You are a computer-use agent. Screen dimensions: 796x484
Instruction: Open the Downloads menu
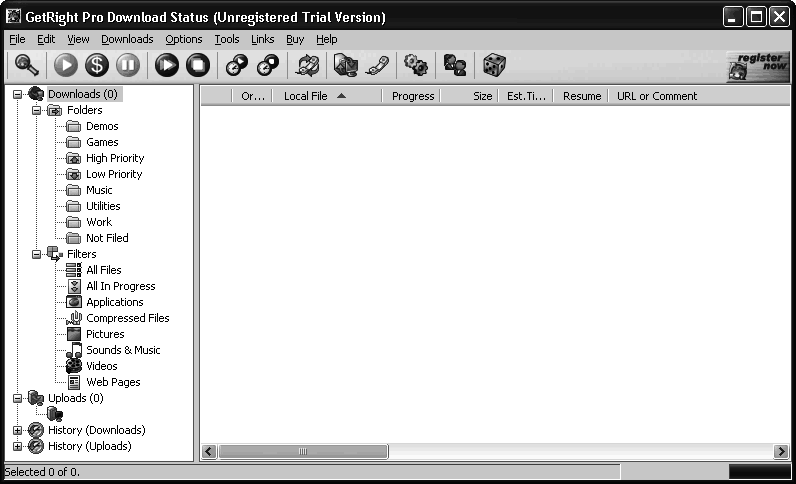(127, 39)
